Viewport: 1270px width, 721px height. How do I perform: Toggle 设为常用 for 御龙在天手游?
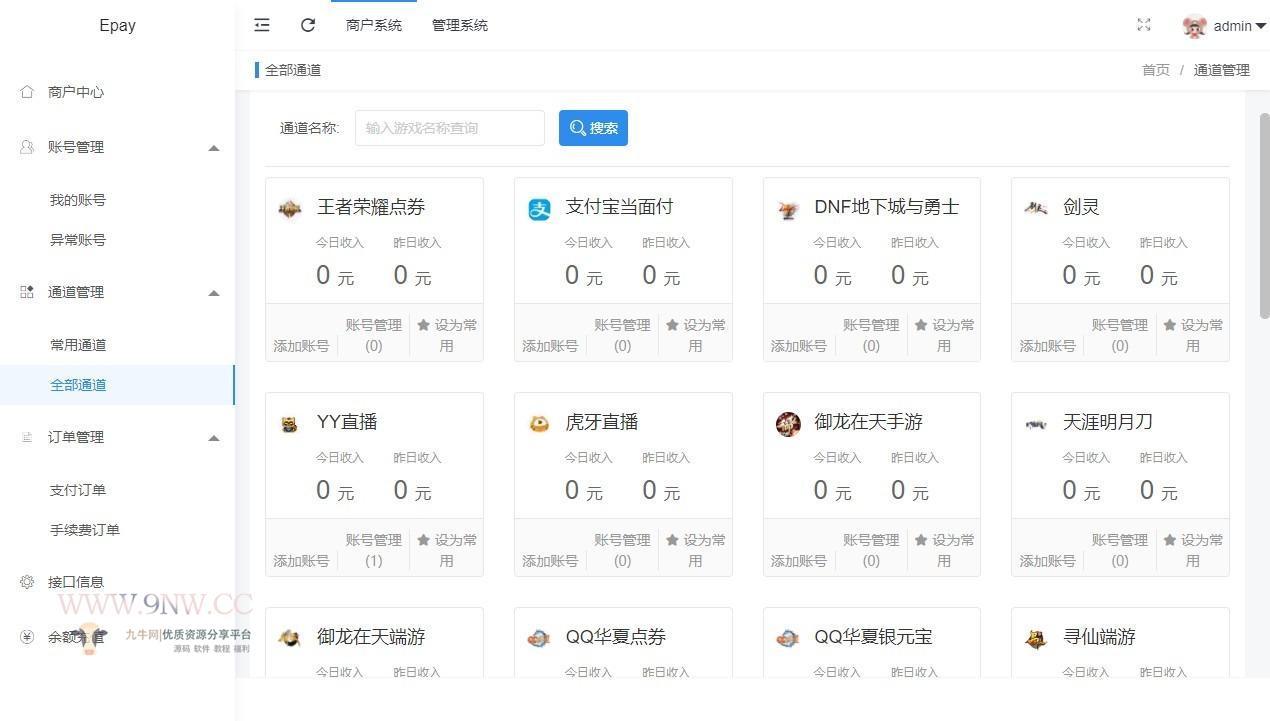(x=944, y=550)
